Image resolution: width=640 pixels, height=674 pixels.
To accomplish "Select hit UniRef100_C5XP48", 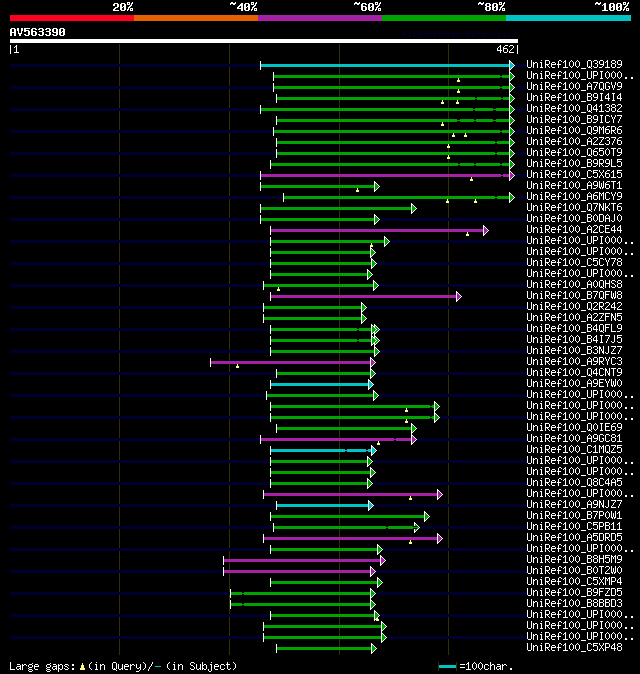I will click(x=574, y=647).
